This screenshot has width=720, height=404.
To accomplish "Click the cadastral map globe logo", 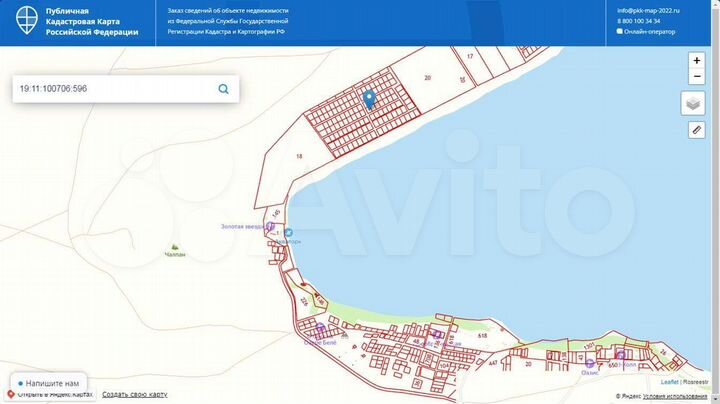I will coord(26,20).
